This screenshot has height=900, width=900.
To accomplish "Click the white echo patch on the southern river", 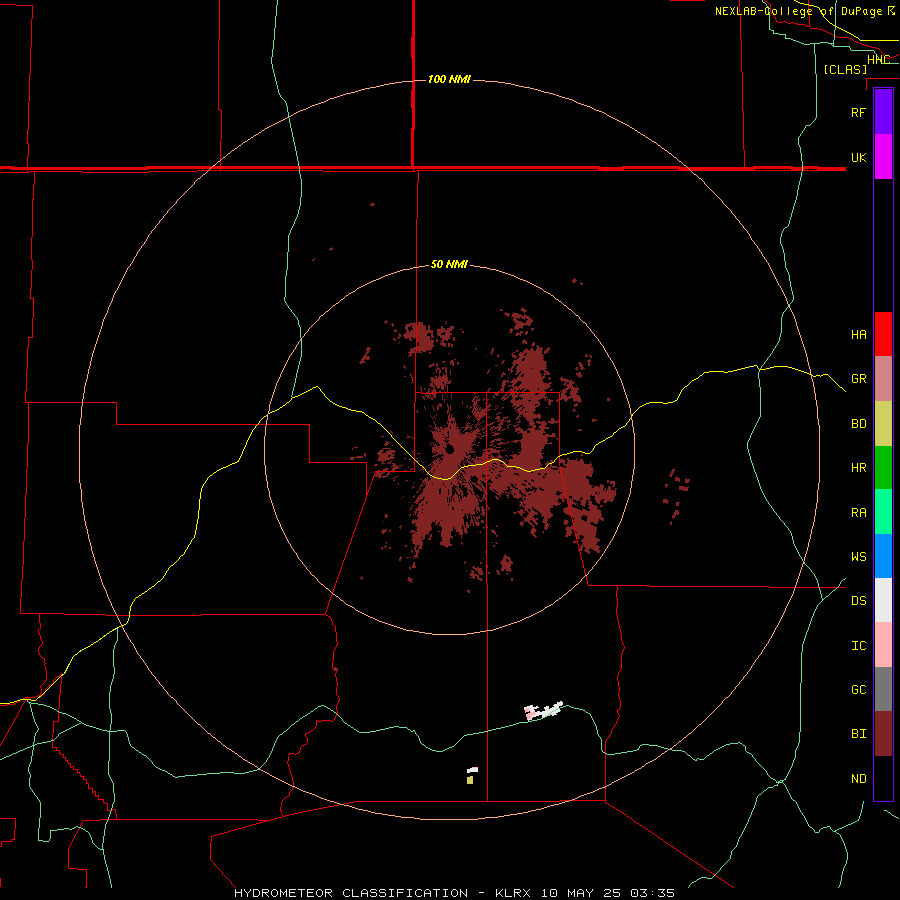I will tap(543, 711).
